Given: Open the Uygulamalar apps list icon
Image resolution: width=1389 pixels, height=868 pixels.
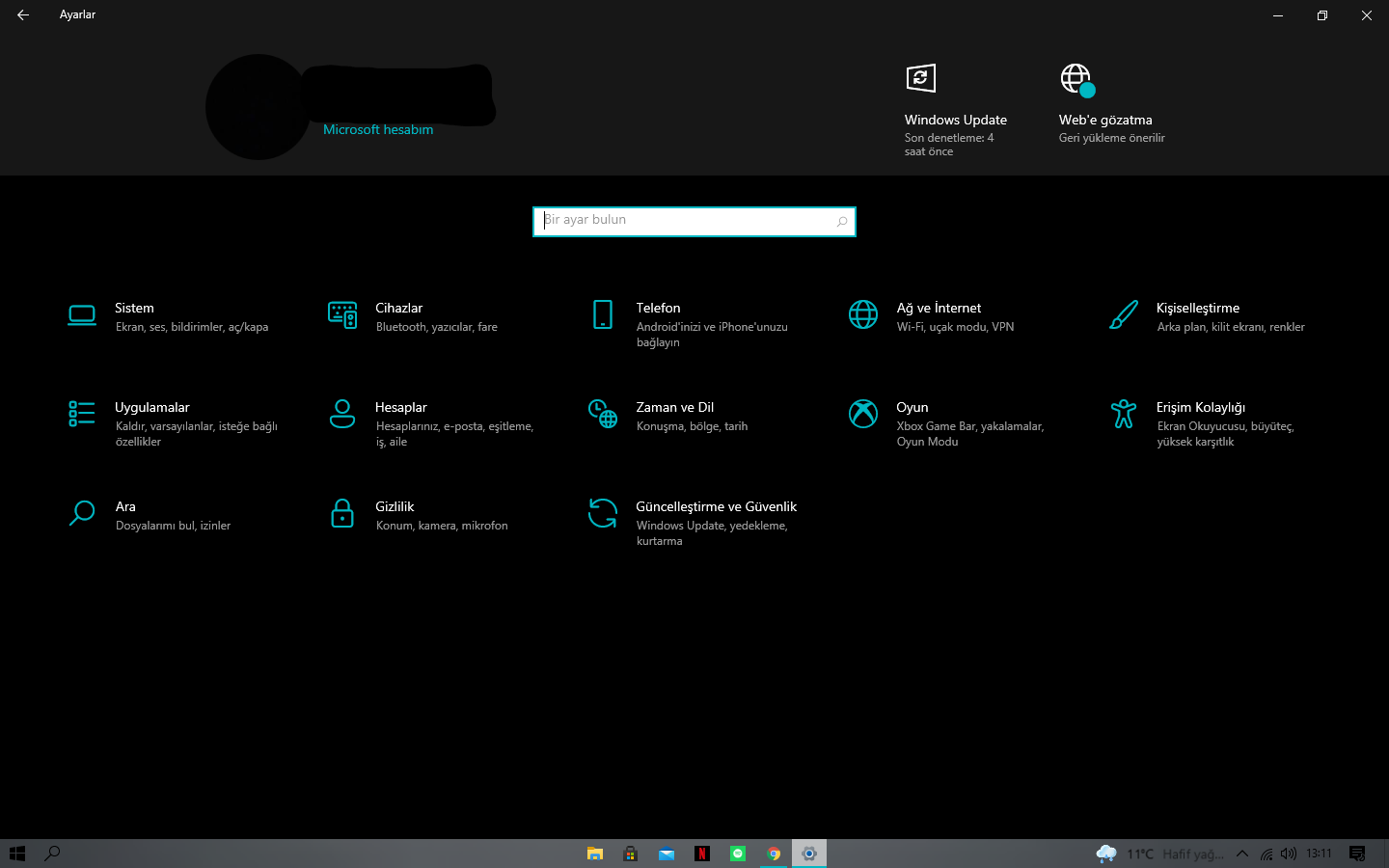Looking at the screenshot, I should point(82,414).
